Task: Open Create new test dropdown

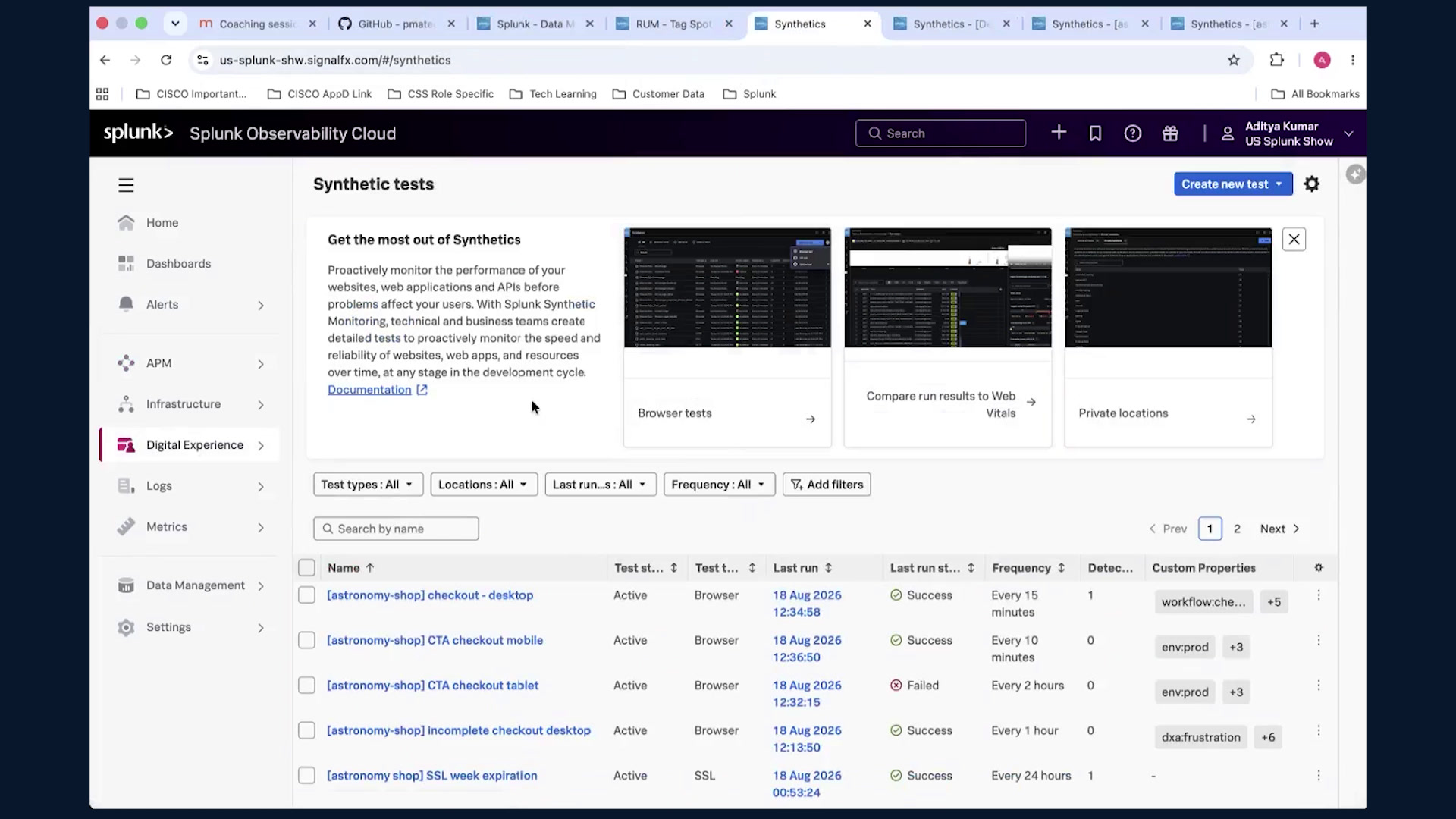Action: coord(1233,184)
